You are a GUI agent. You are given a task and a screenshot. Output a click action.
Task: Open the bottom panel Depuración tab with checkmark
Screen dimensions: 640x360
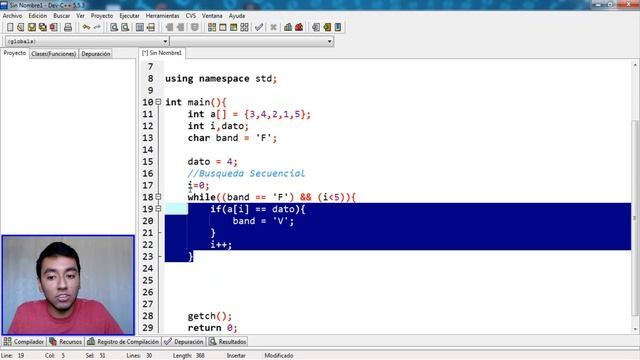[184, 342]
